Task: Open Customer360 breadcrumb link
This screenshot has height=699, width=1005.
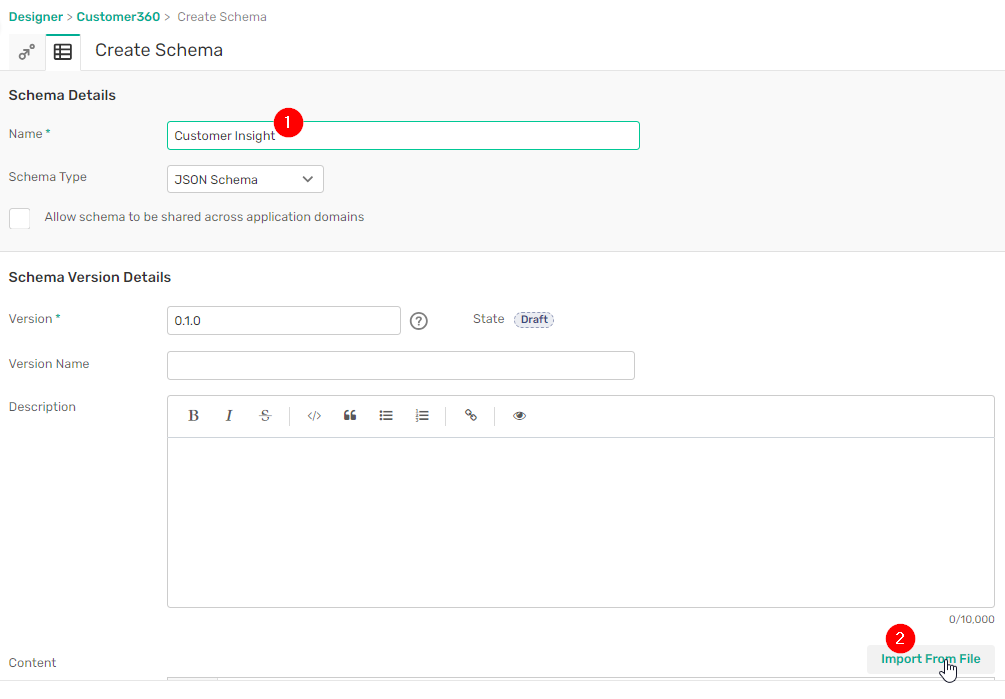Action: tap(118, 17)
